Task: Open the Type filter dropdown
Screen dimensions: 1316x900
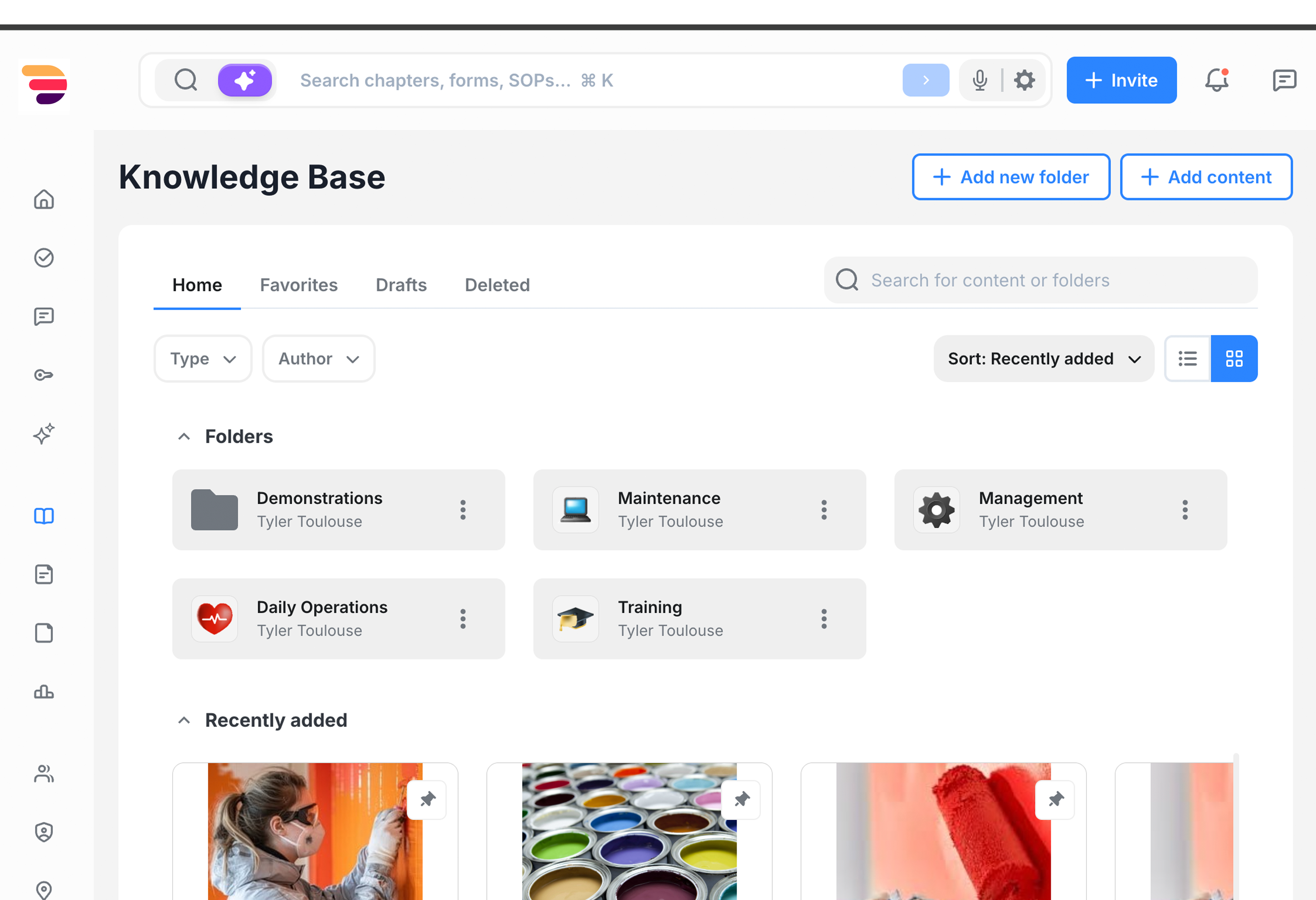Action: coord(203,359)
